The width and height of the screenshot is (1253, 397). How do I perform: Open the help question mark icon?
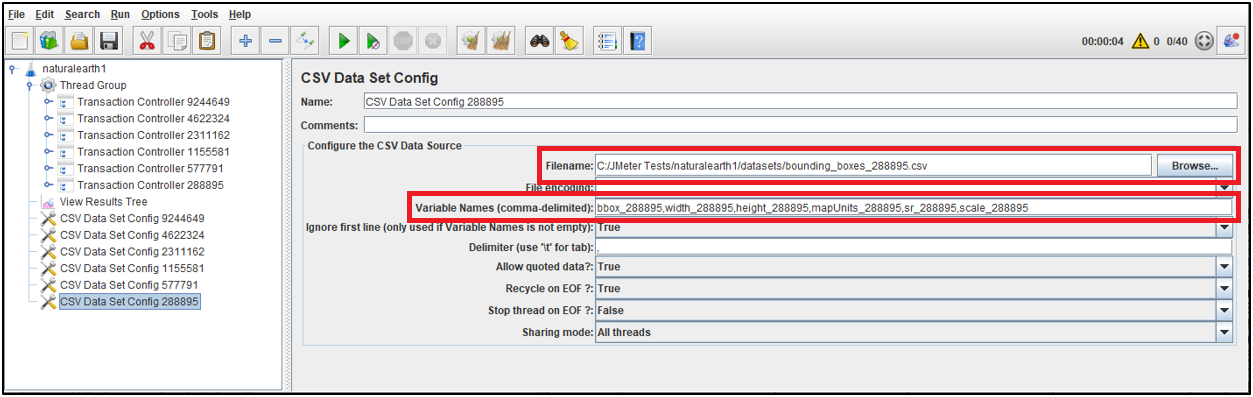tap(637, 41)
